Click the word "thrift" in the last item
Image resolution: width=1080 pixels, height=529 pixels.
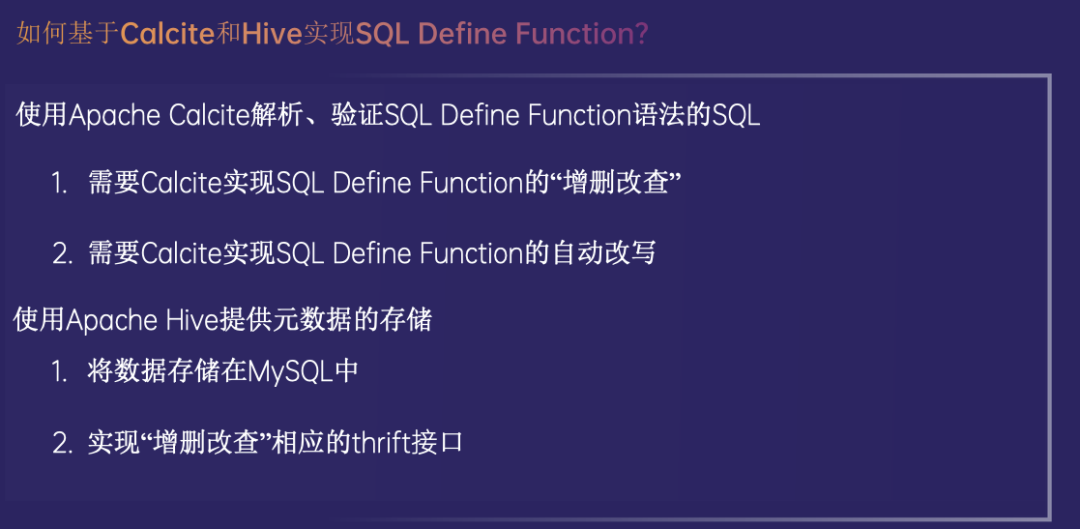point(380,443)
